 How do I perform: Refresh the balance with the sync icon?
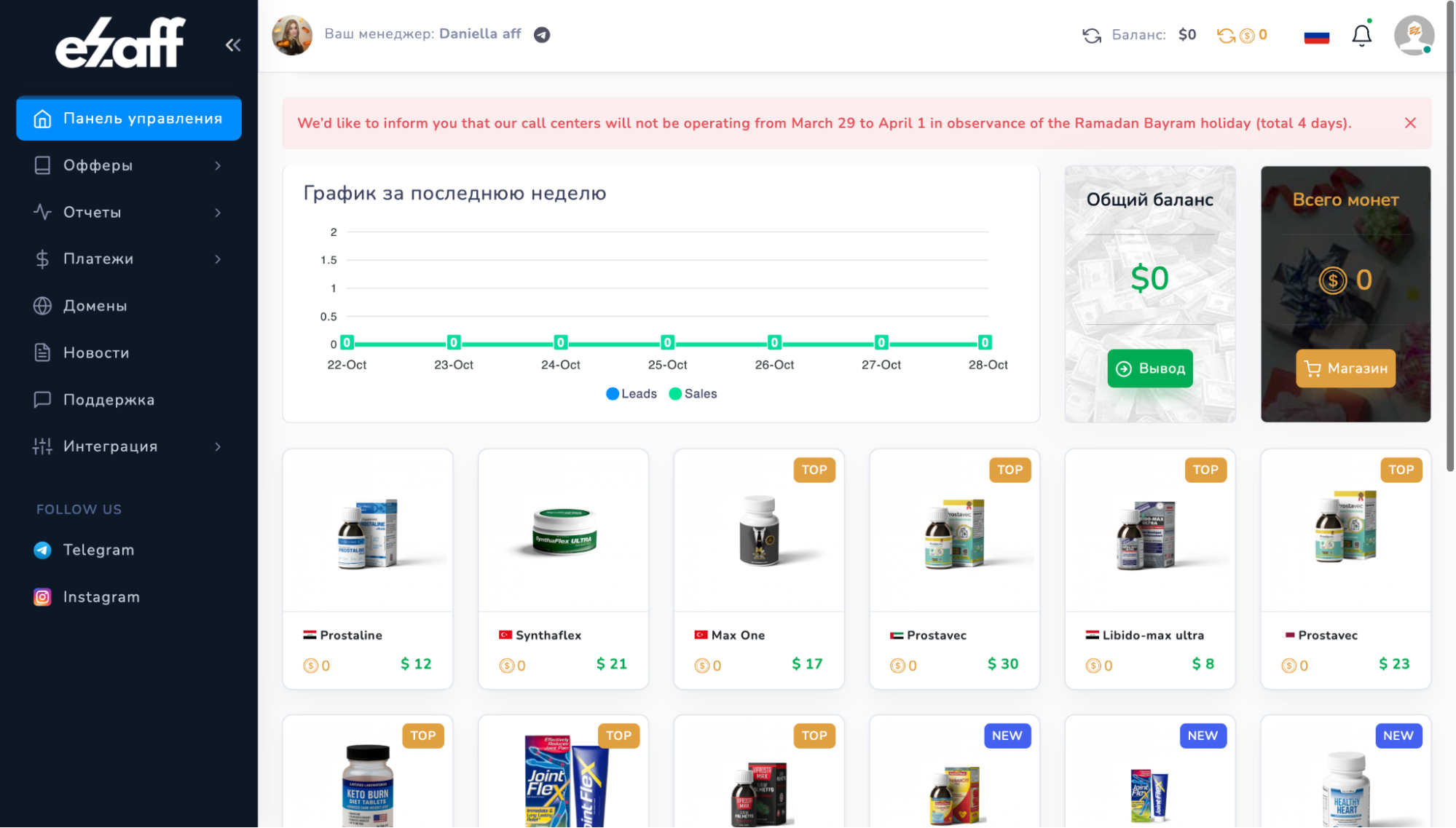tap(1091, 35)
